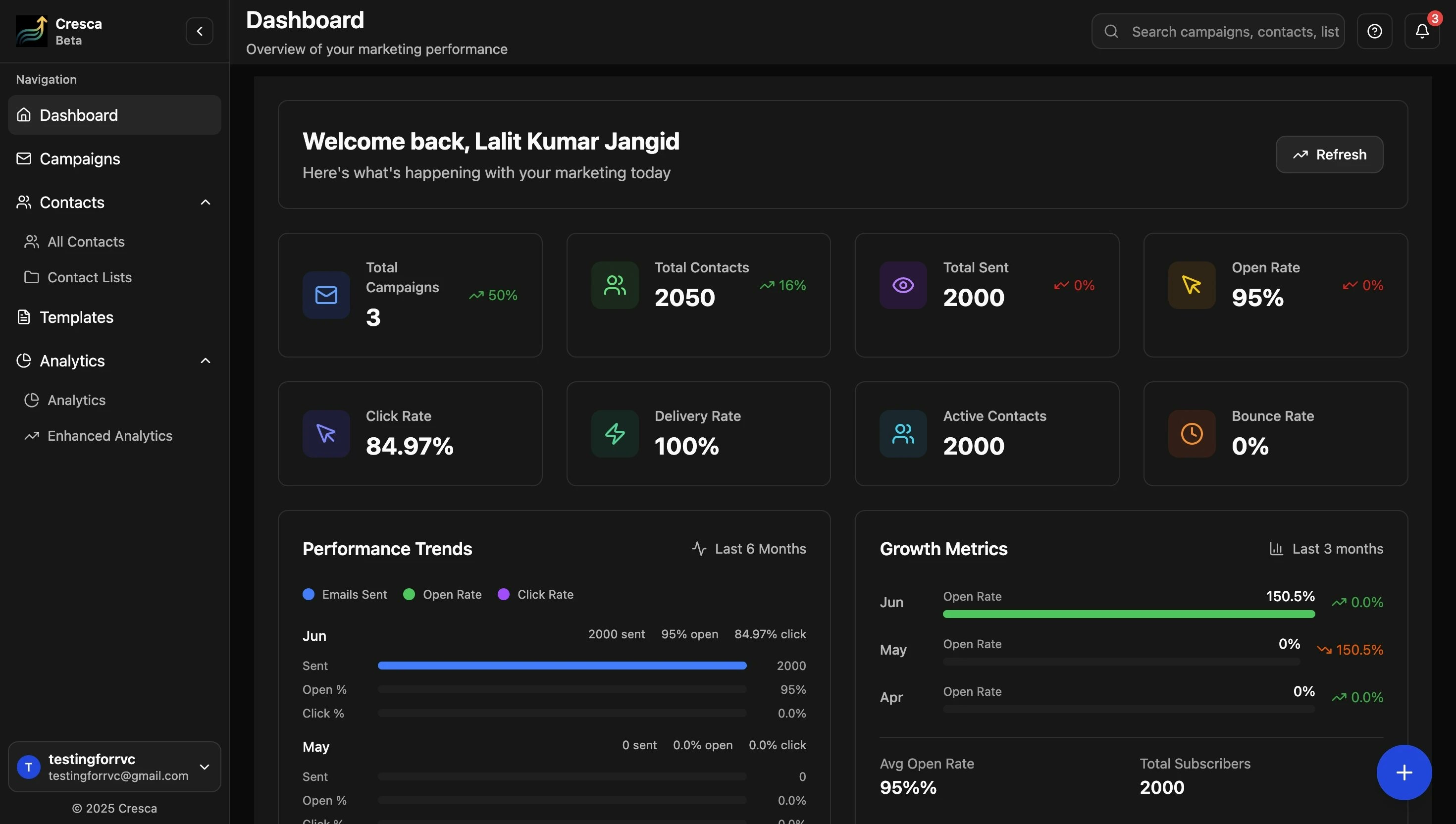Open All Contacts submenu item
Image resolution: width=1456 pixels, height=824 pixels.
click(114, 242)
